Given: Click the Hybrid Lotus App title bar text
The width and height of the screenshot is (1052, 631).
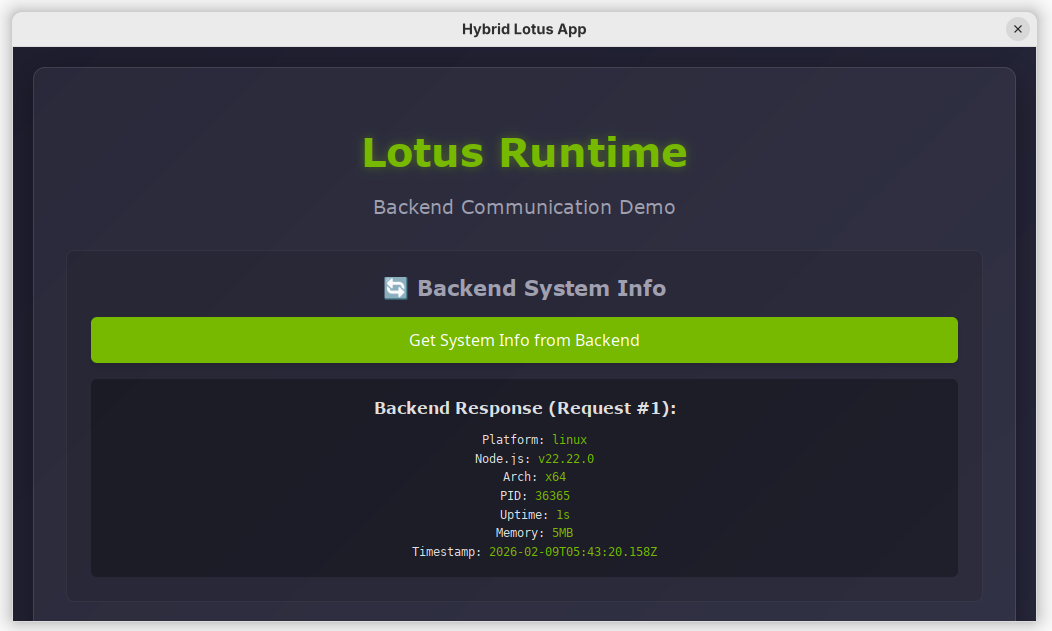Looking at the screenshot, I should (x=524, y=29).
